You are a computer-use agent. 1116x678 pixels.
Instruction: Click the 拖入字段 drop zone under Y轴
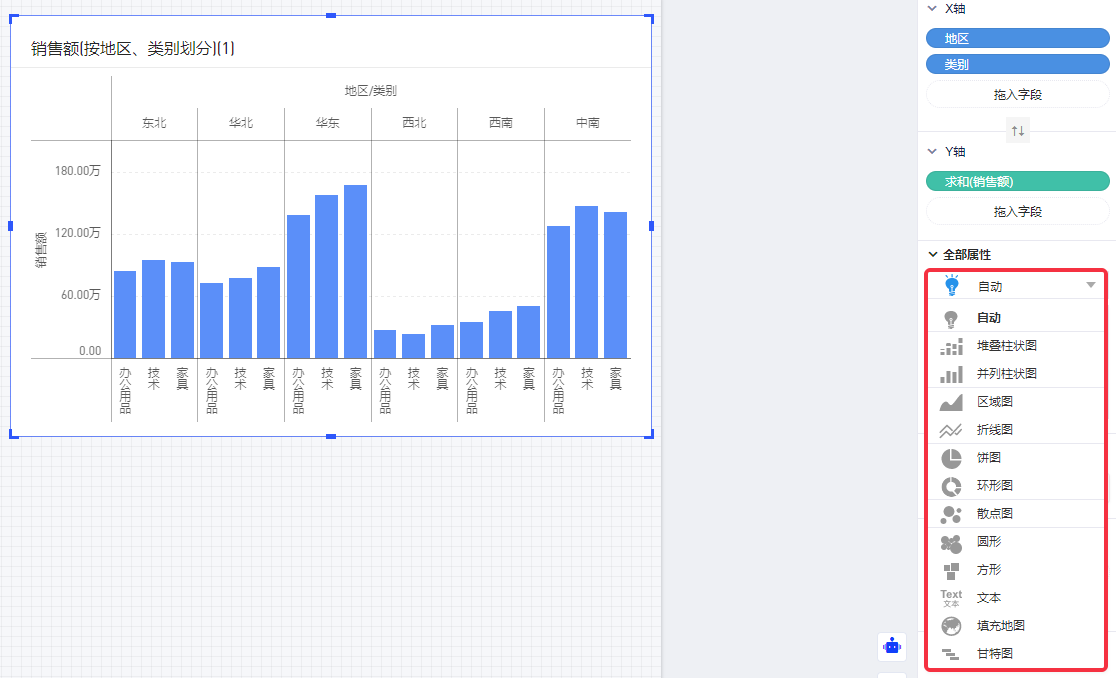point(1017,212)
